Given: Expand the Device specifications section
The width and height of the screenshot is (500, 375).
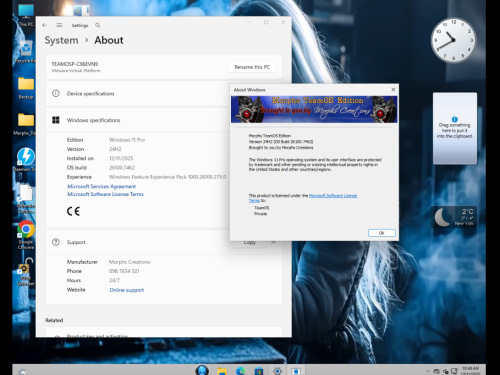Looking at the screenshot, I should pyautogui.click(x=164, y=94).
